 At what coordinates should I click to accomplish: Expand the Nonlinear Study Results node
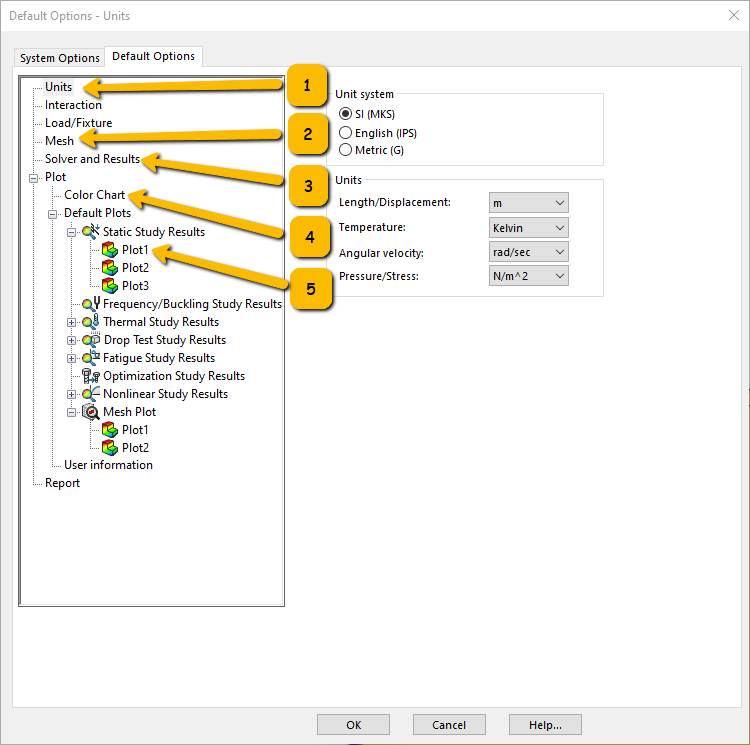(x=71, y=394)
